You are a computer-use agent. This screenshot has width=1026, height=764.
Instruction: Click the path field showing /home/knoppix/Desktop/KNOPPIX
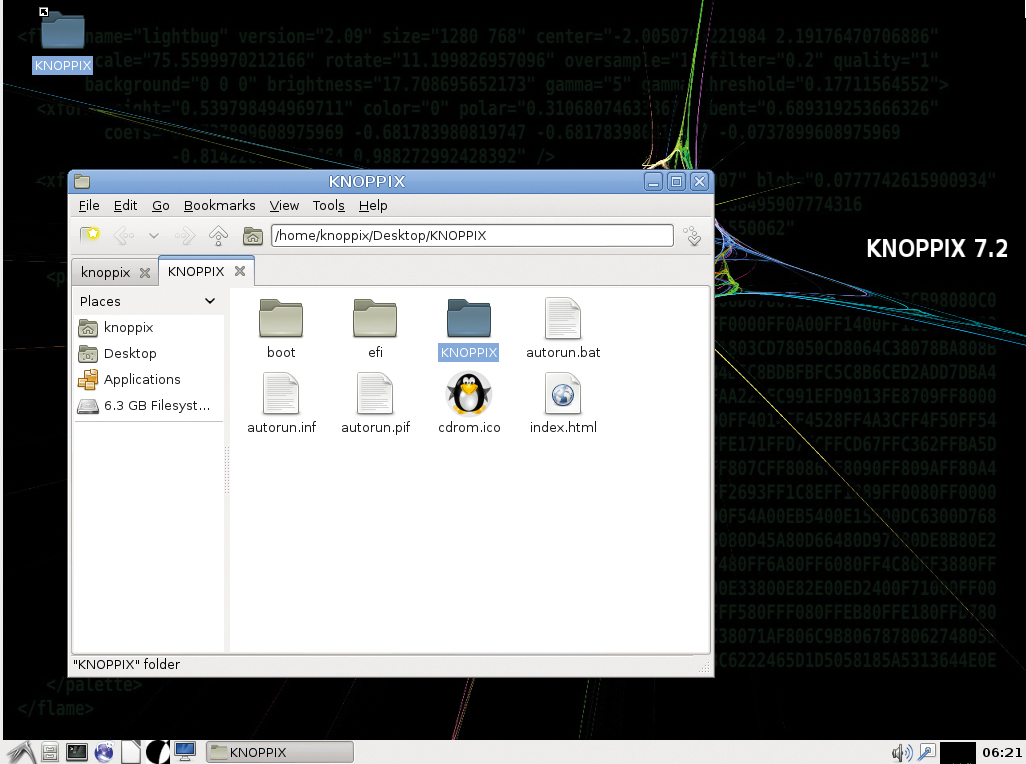pyautogui.click(x=472, y=235)
